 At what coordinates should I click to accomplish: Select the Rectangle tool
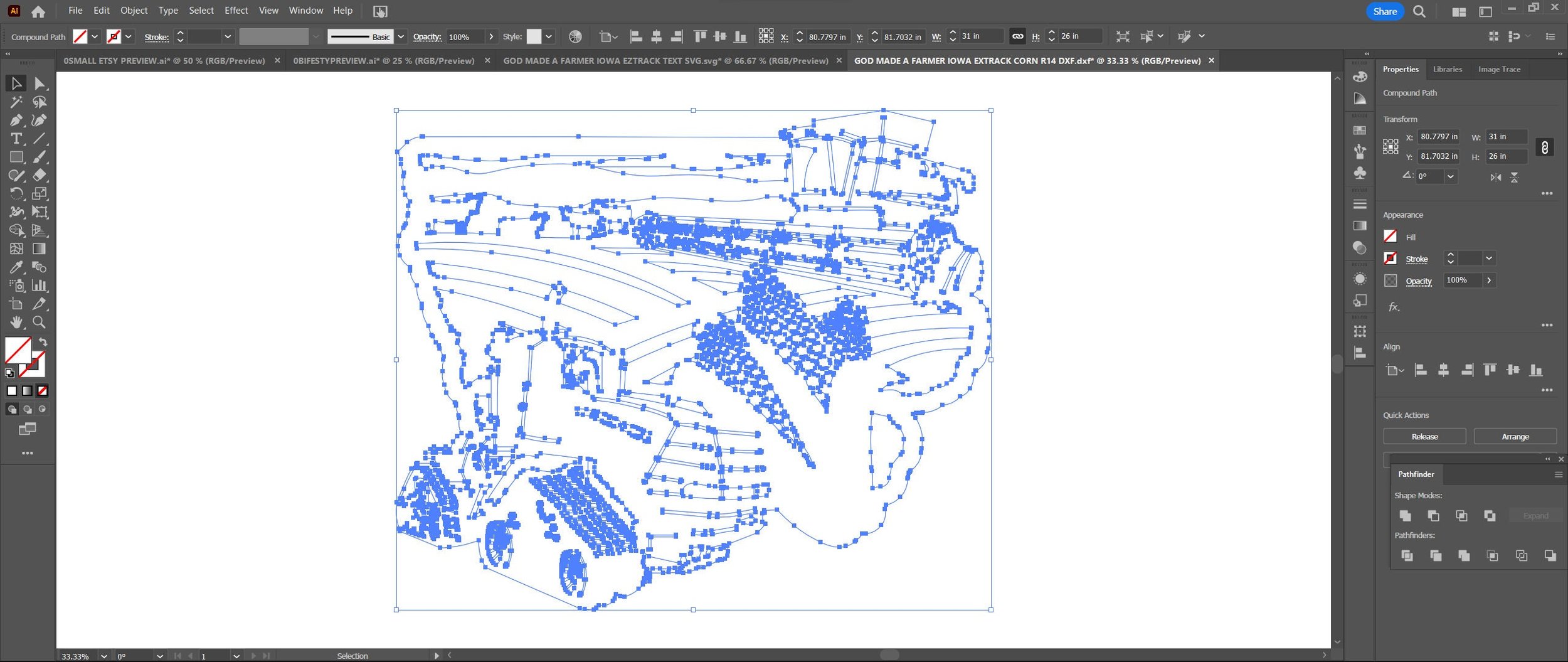[16, 157]
